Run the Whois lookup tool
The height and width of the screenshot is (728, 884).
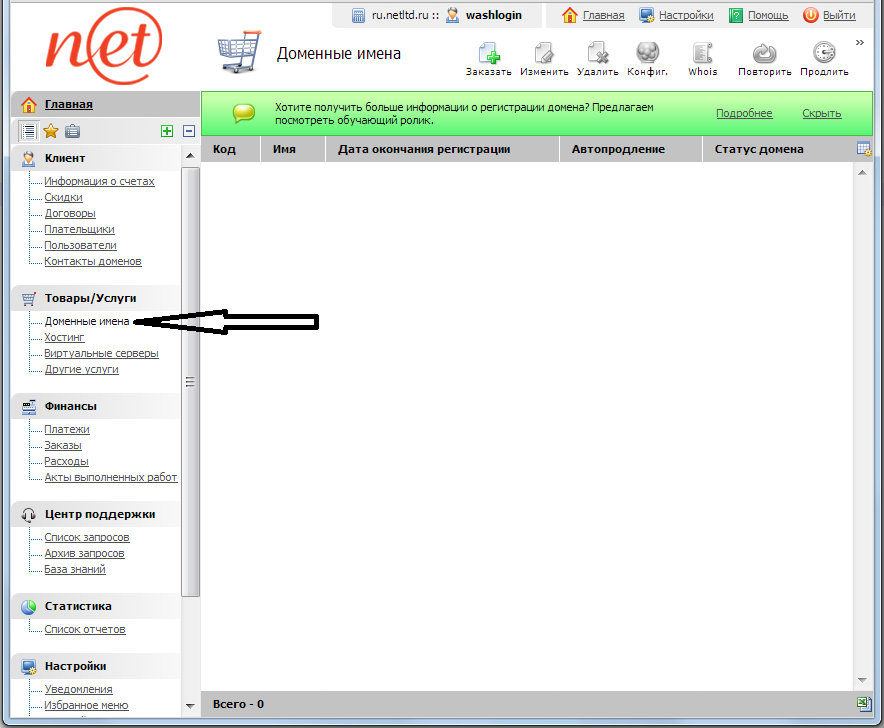point(703,54)
